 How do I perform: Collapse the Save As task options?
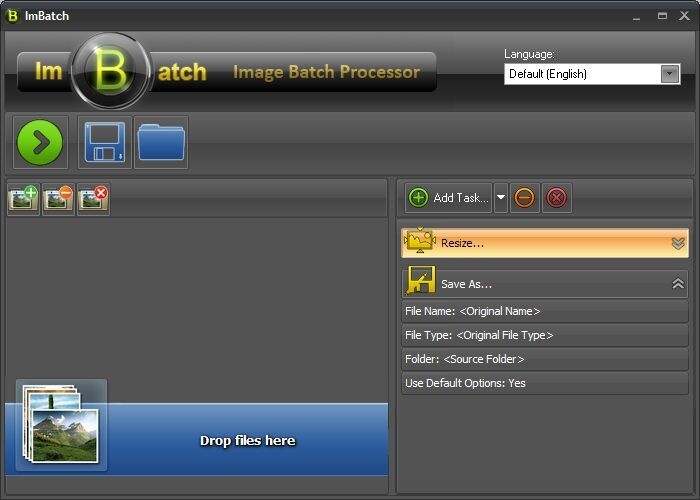pos(677,284)
